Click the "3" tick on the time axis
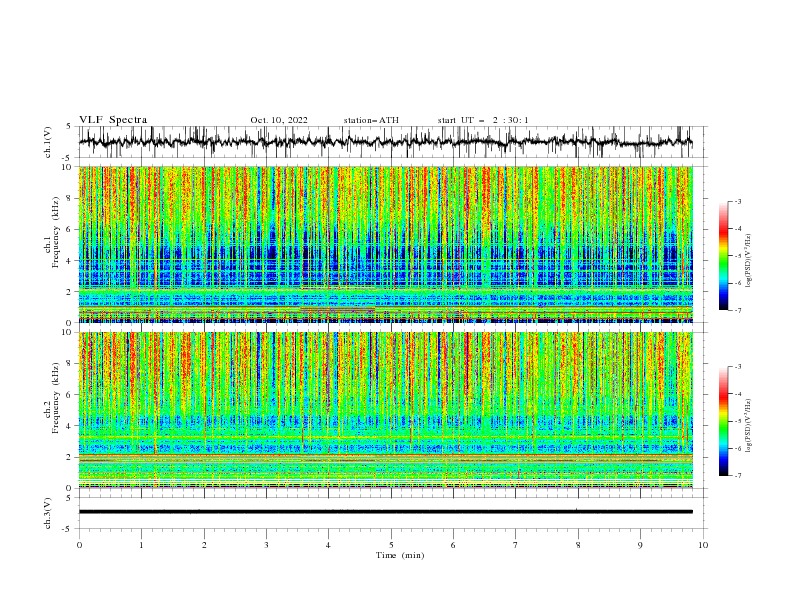Image resolution: width=792 pixels, height=612 pixels. point(266,545)
